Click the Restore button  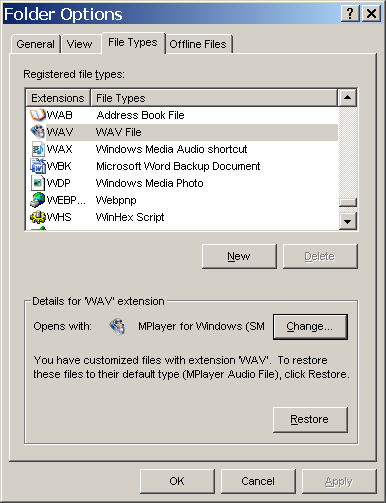pos(310,419)
